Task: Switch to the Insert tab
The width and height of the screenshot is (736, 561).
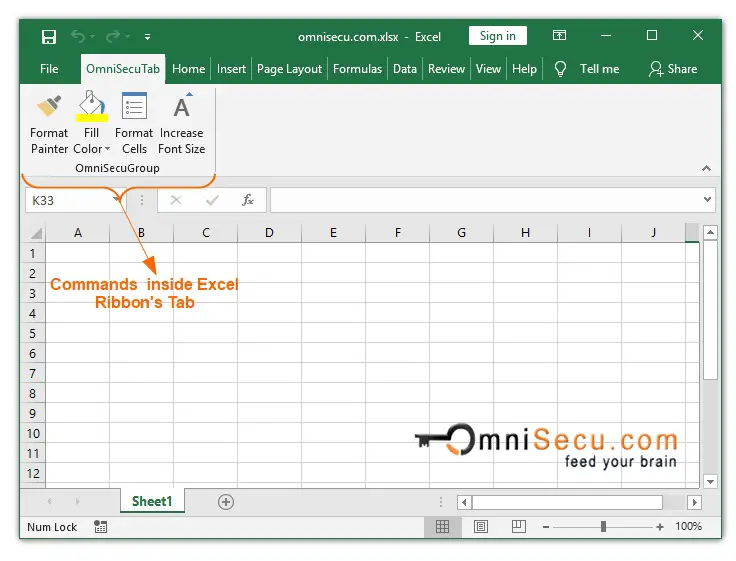Action: 231,69
